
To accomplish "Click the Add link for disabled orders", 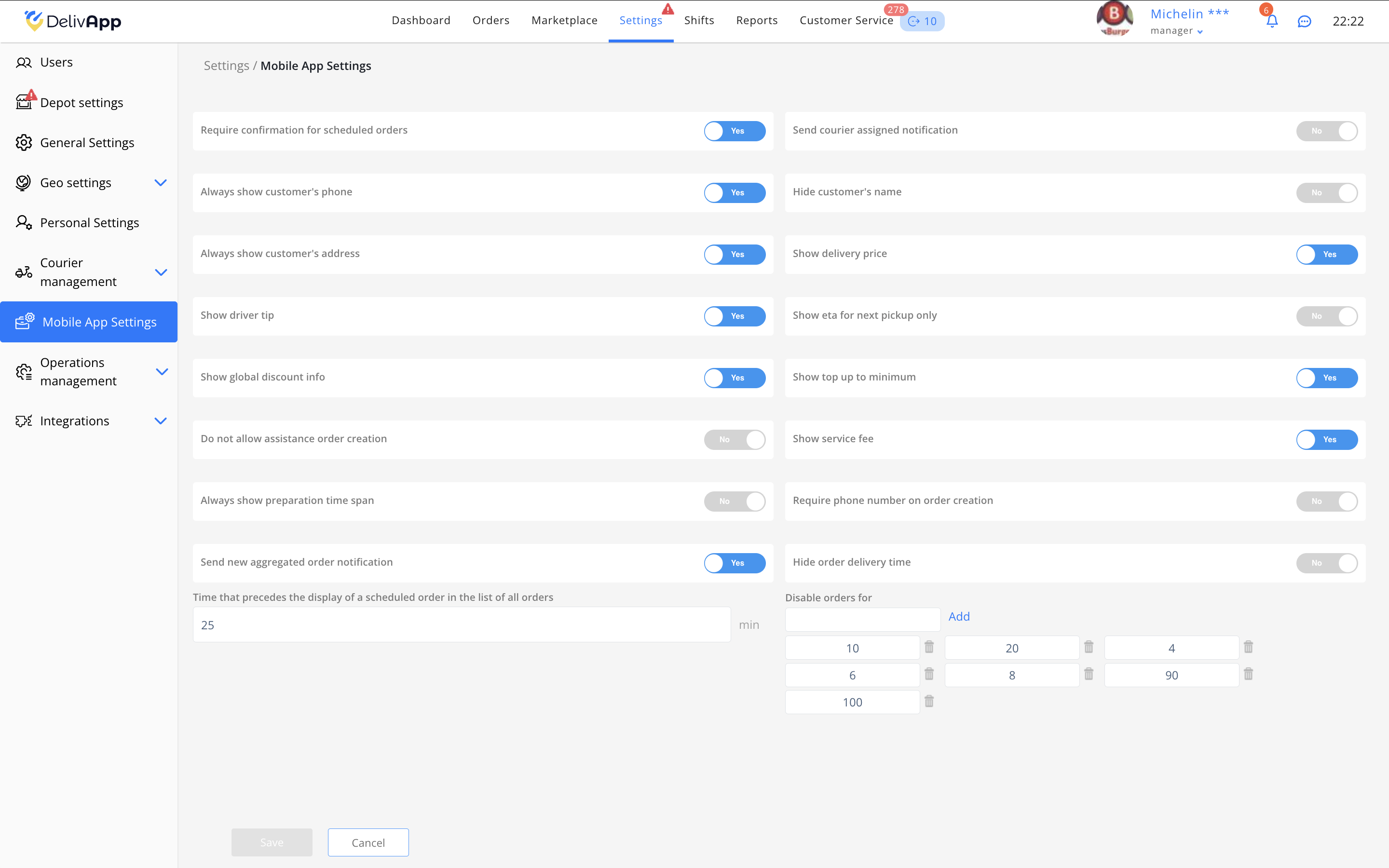I will point(958,617).
